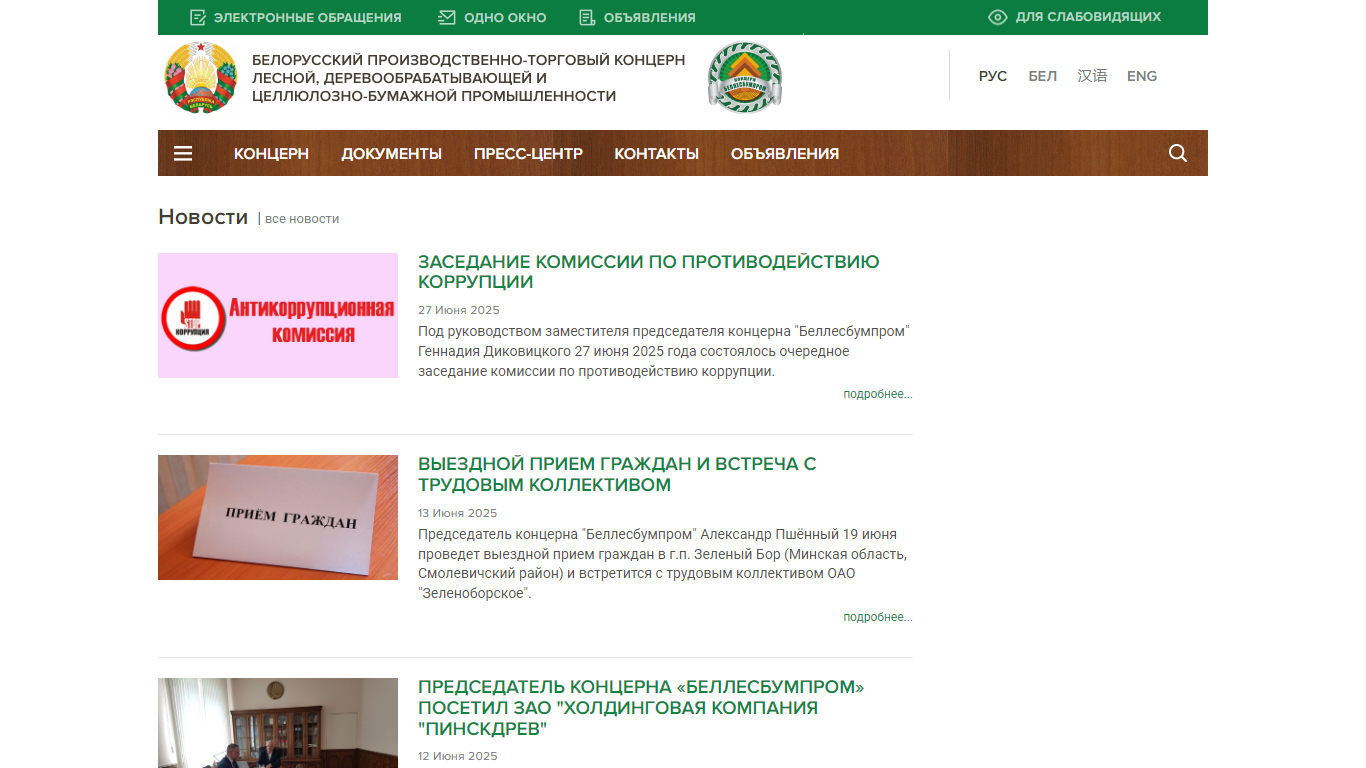The height and width of the screenshot is (768, 1366).
Task: Switch language to РУС
Action: pos(993,76)
